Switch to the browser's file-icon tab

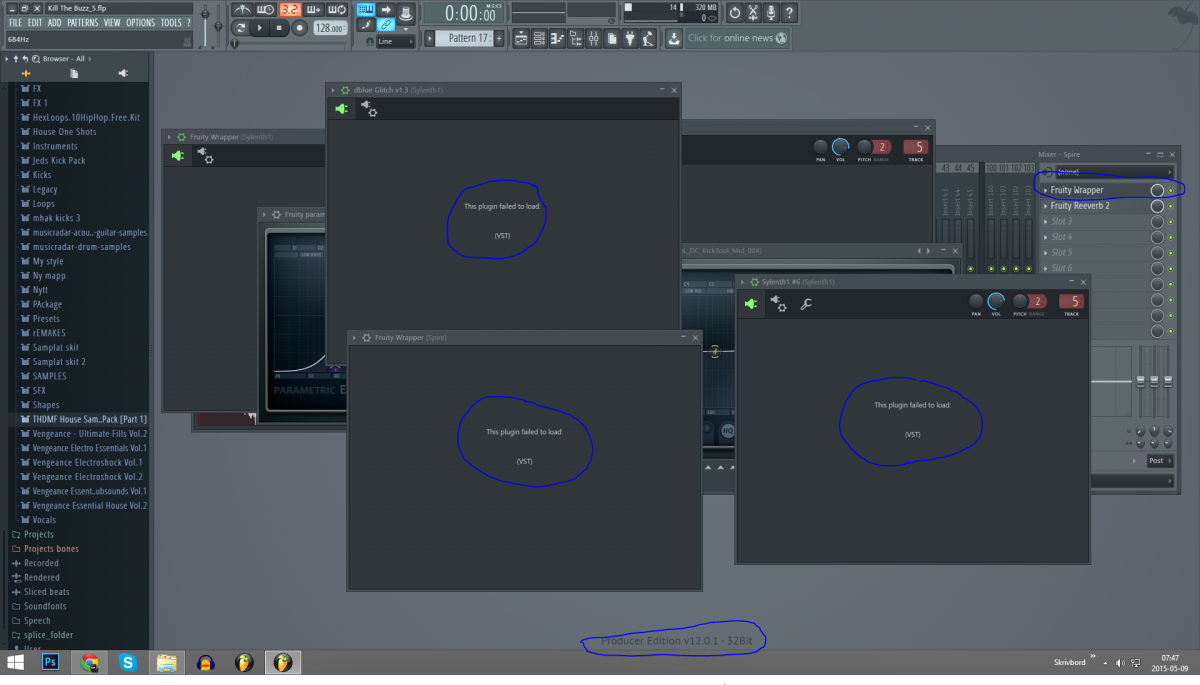pyautogui.click(x=74, y=73)
